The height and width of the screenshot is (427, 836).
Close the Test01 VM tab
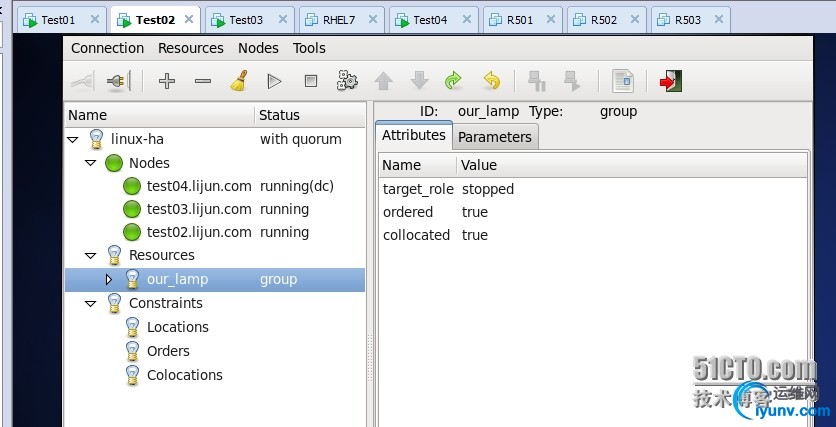click(95, 19)
